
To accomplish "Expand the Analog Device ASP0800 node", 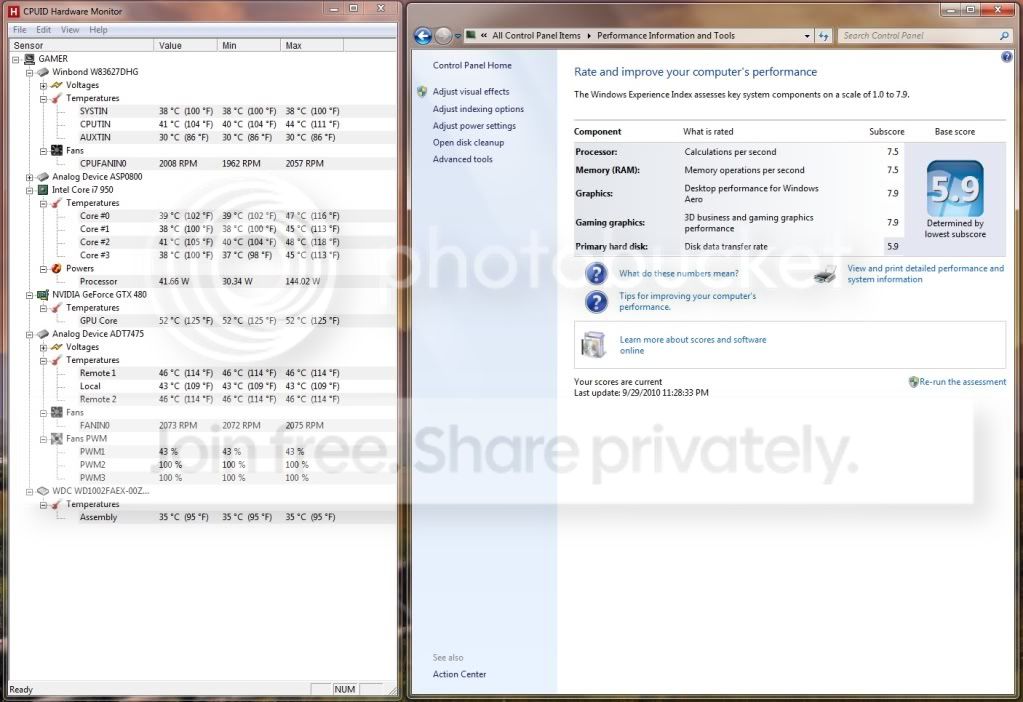I will [29, 177].
